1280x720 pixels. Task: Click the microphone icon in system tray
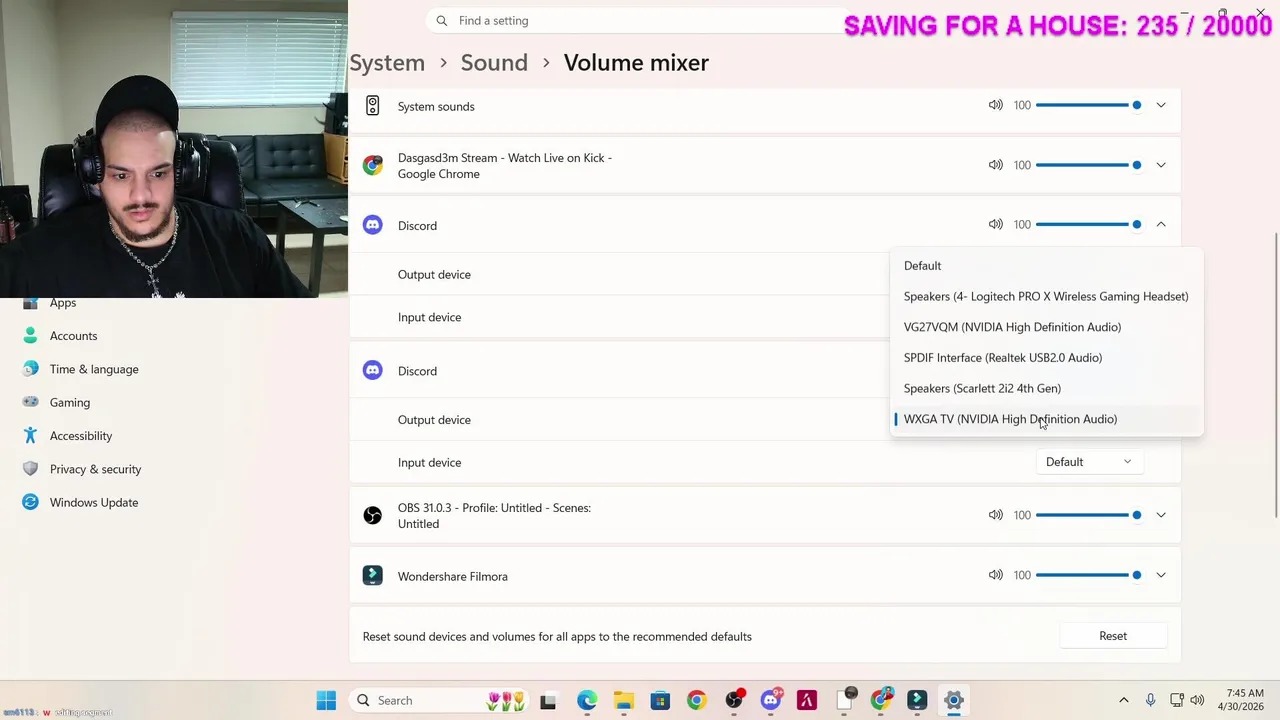point(1150,701)
